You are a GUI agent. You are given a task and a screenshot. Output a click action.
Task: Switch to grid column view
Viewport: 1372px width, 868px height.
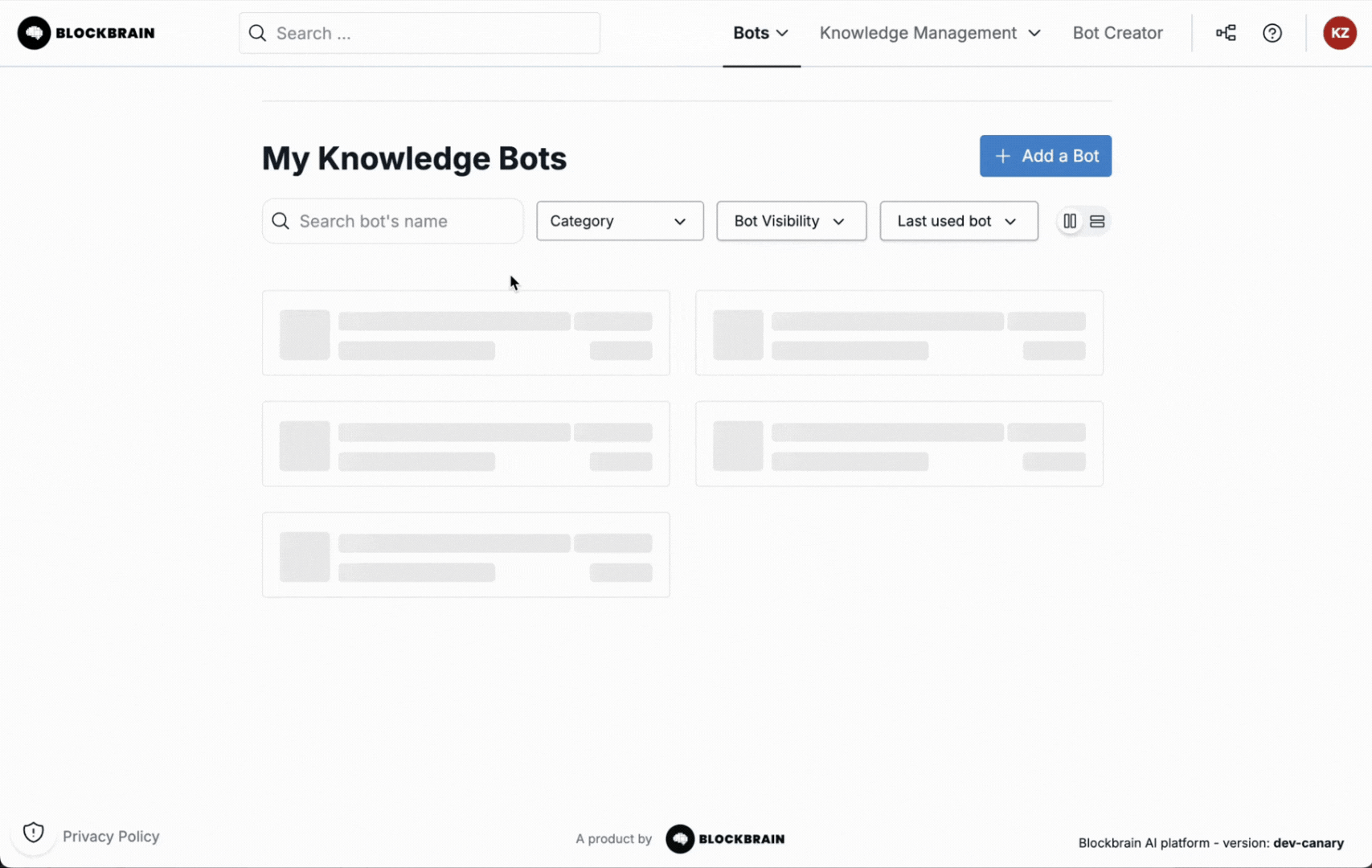point(1070,221)
